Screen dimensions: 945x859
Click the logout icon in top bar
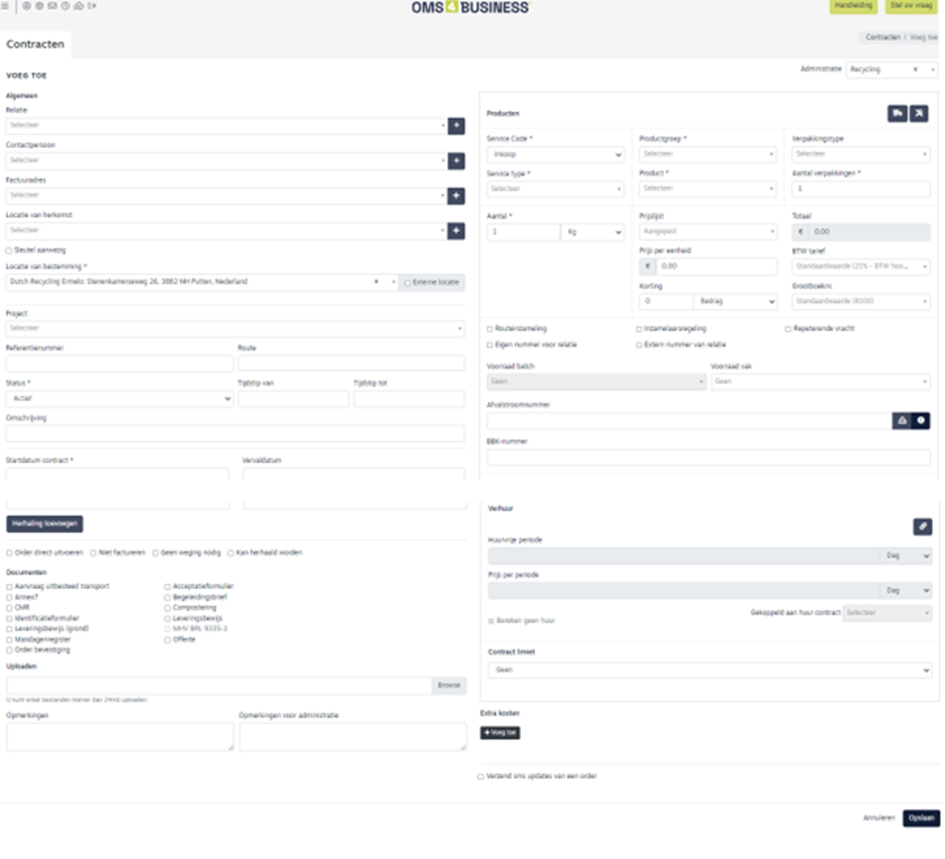point(92,6)
